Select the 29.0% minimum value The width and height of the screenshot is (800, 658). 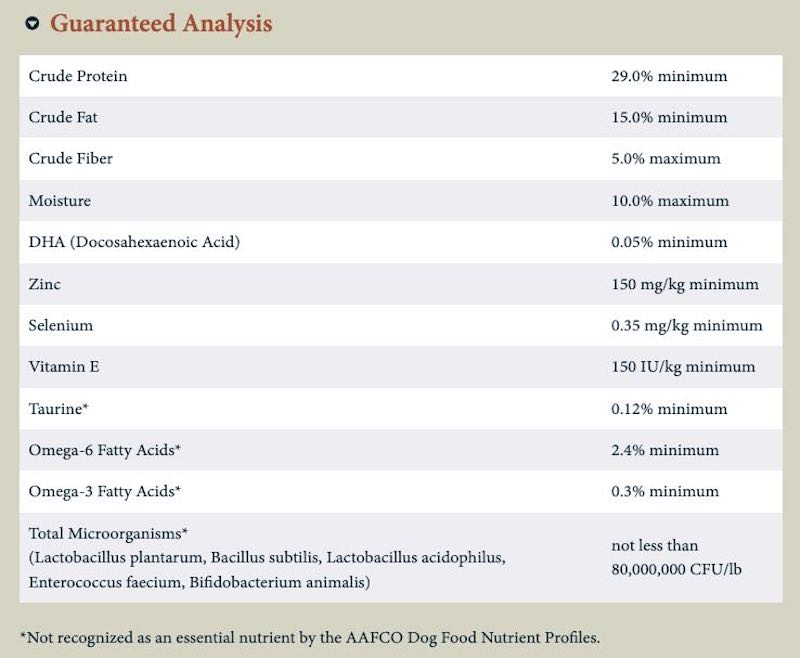(x=669, y=76)
